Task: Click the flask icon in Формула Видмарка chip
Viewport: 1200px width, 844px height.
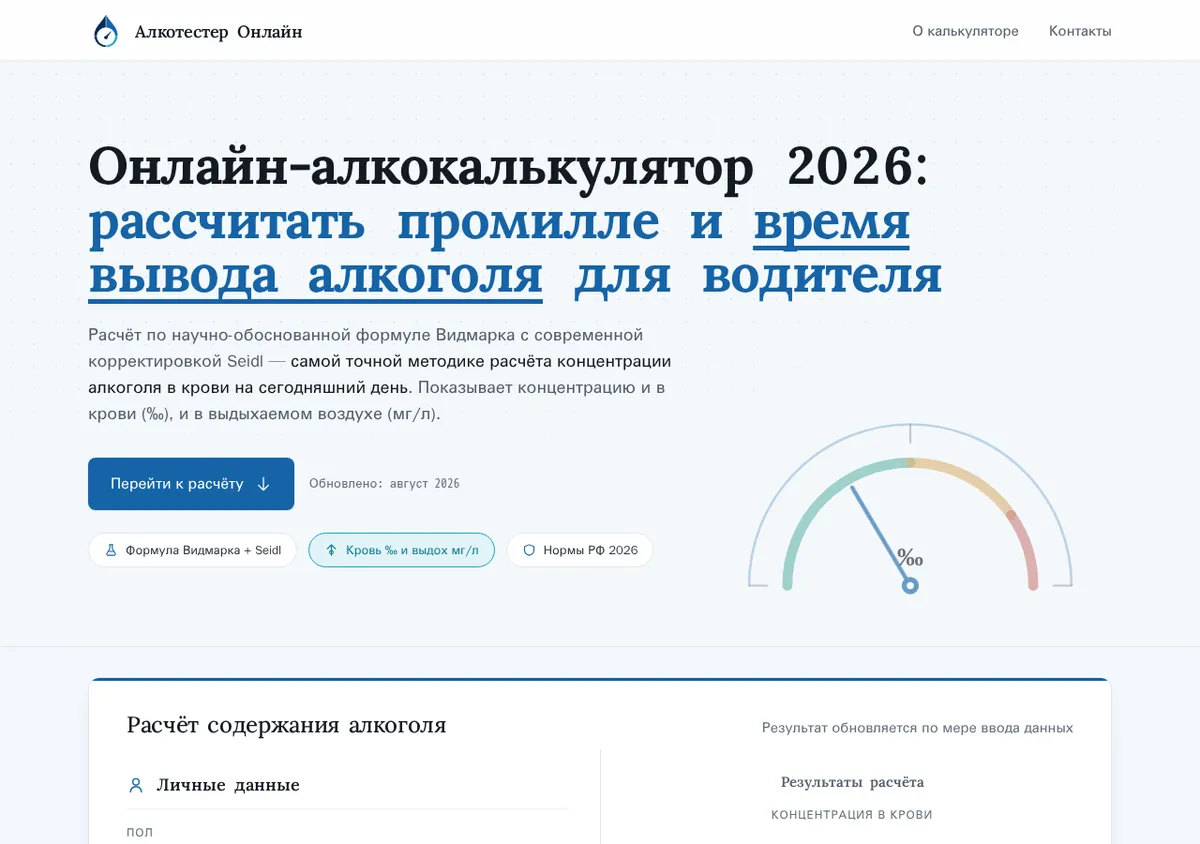Action: tap(111, 550)
